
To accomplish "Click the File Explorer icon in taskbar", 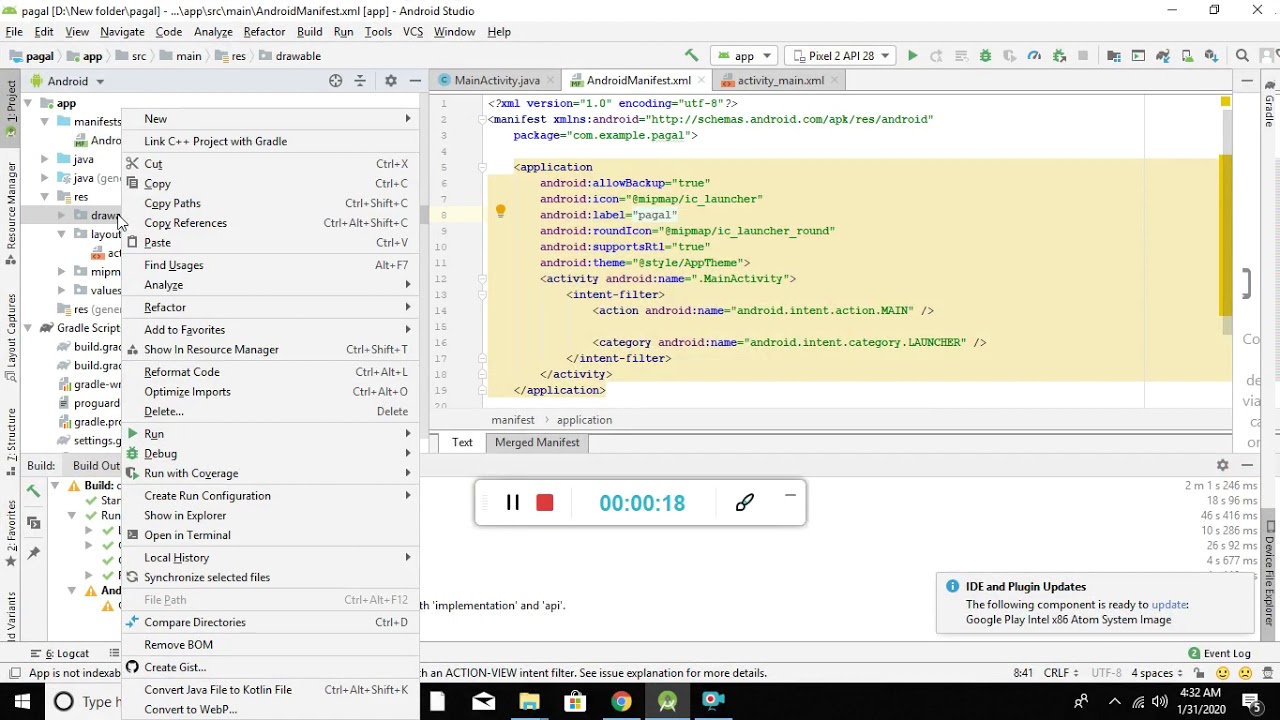I will tap(529, 701).
